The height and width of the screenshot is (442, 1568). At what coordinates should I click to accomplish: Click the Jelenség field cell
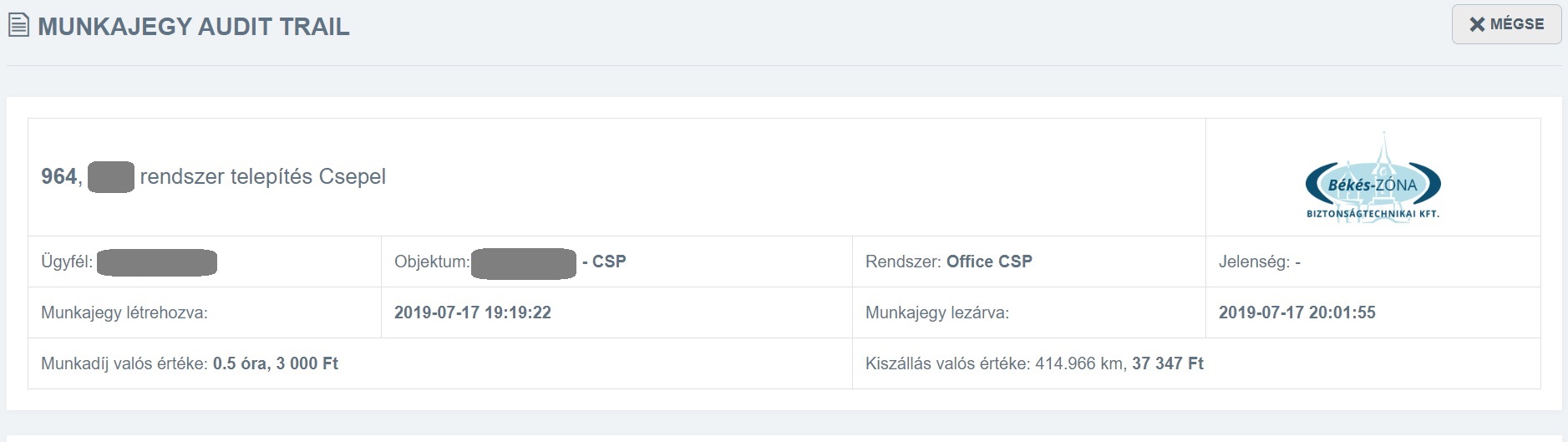click(1373, 262)
